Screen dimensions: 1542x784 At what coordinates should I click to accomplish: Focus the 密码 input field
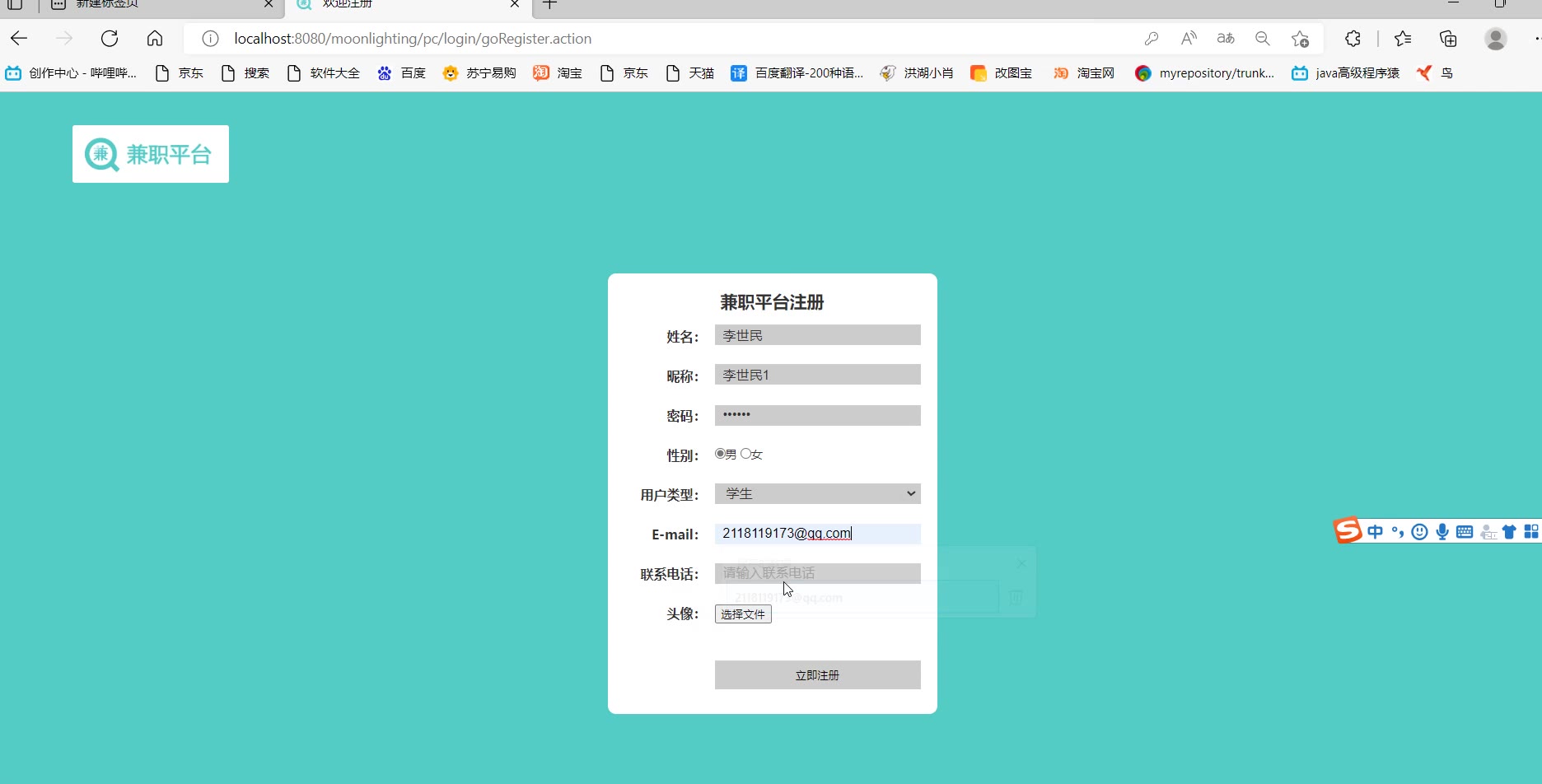coord(817,415)
